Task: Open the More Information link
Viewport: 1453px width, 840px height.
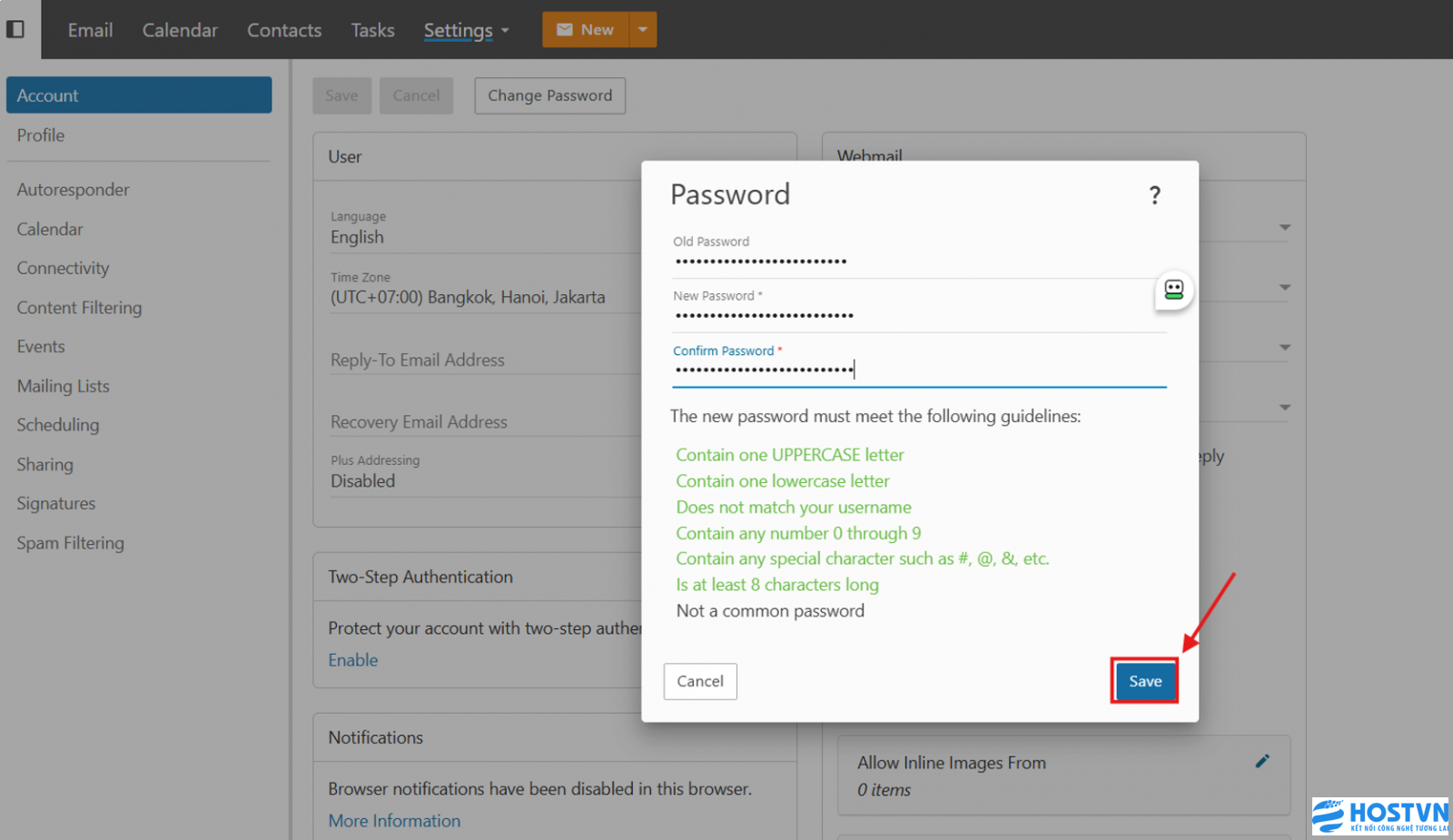Action: click(394, 821)
